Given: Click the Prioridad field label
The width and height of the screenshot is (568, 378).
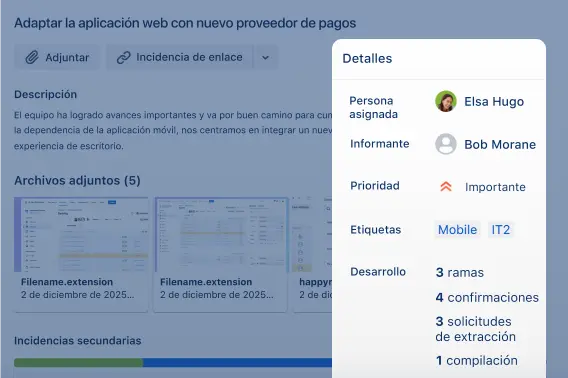Looking at the screenshot, I should [375, 186].
